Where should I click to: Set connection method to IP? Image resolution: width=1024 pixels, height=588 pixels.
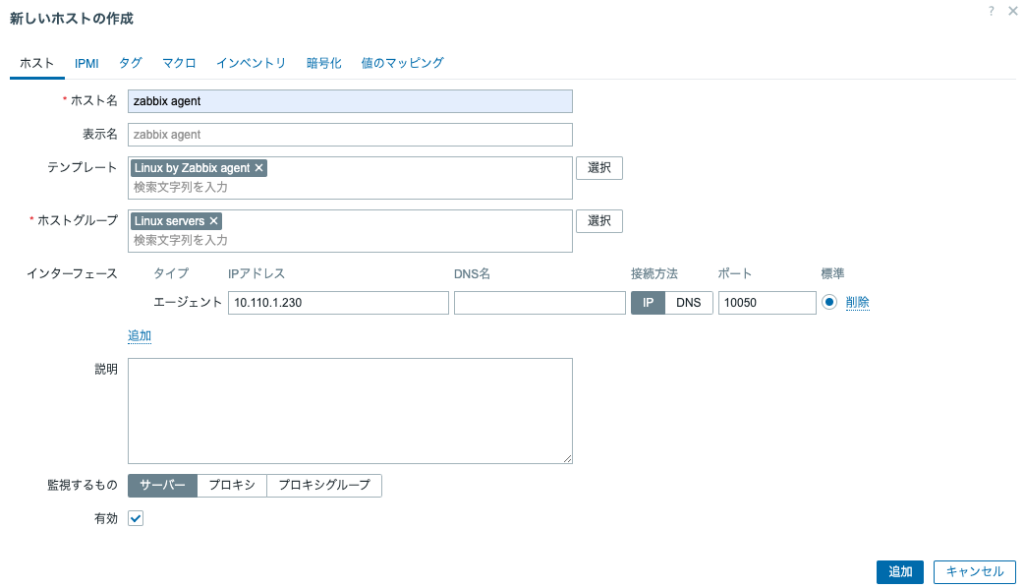pos(648,302)
